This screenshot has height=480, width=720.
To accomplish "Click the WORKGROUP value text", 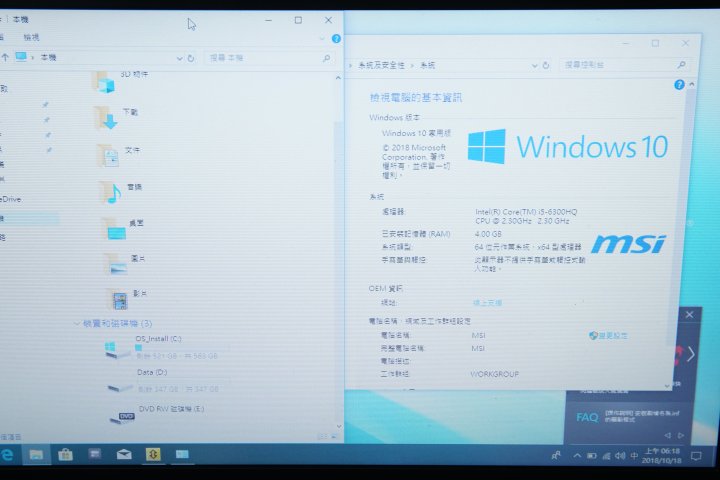I will [494, 374].
